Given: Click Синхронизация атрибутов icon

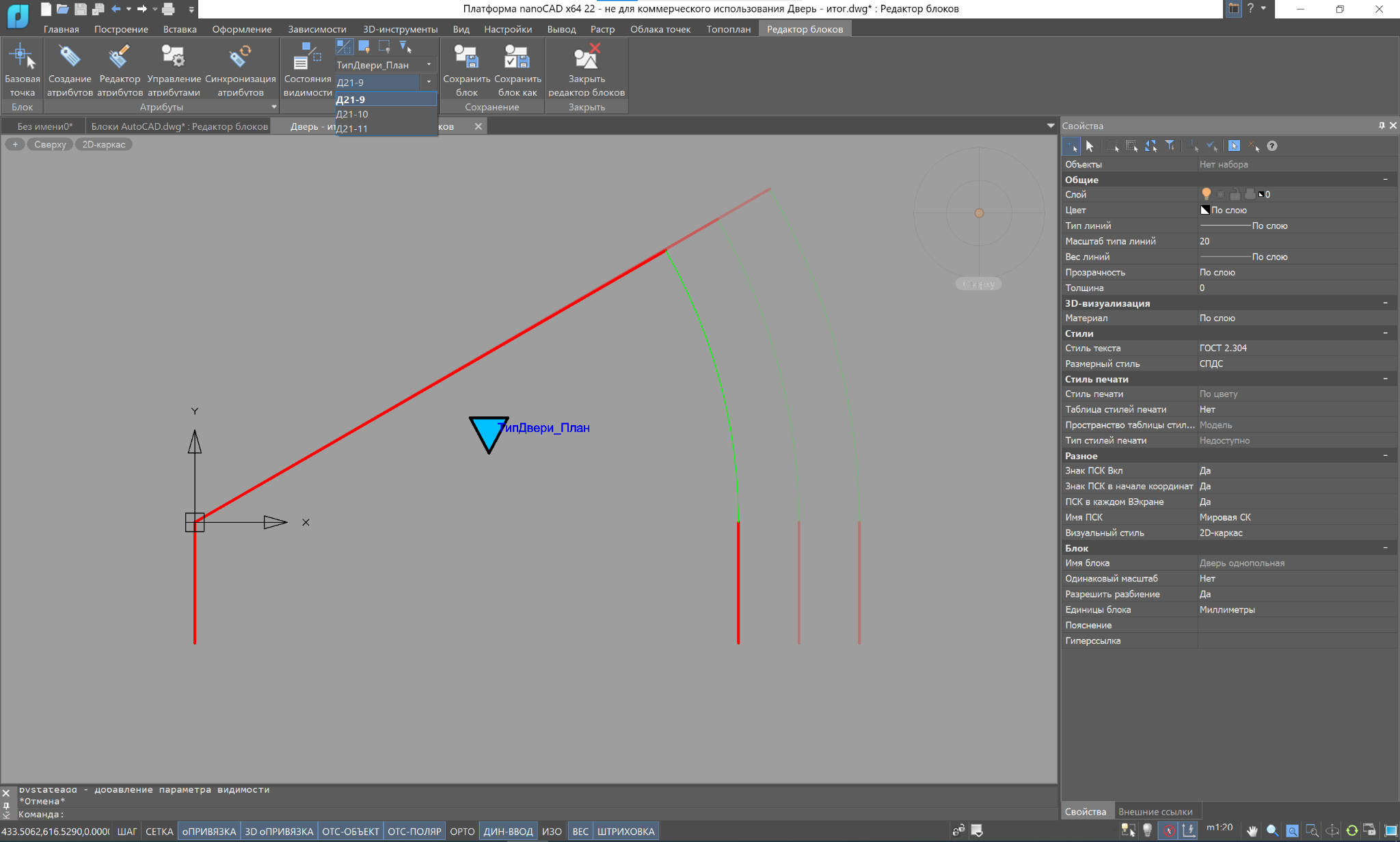Looking at the screenshot, I should (x=240, y=57).
